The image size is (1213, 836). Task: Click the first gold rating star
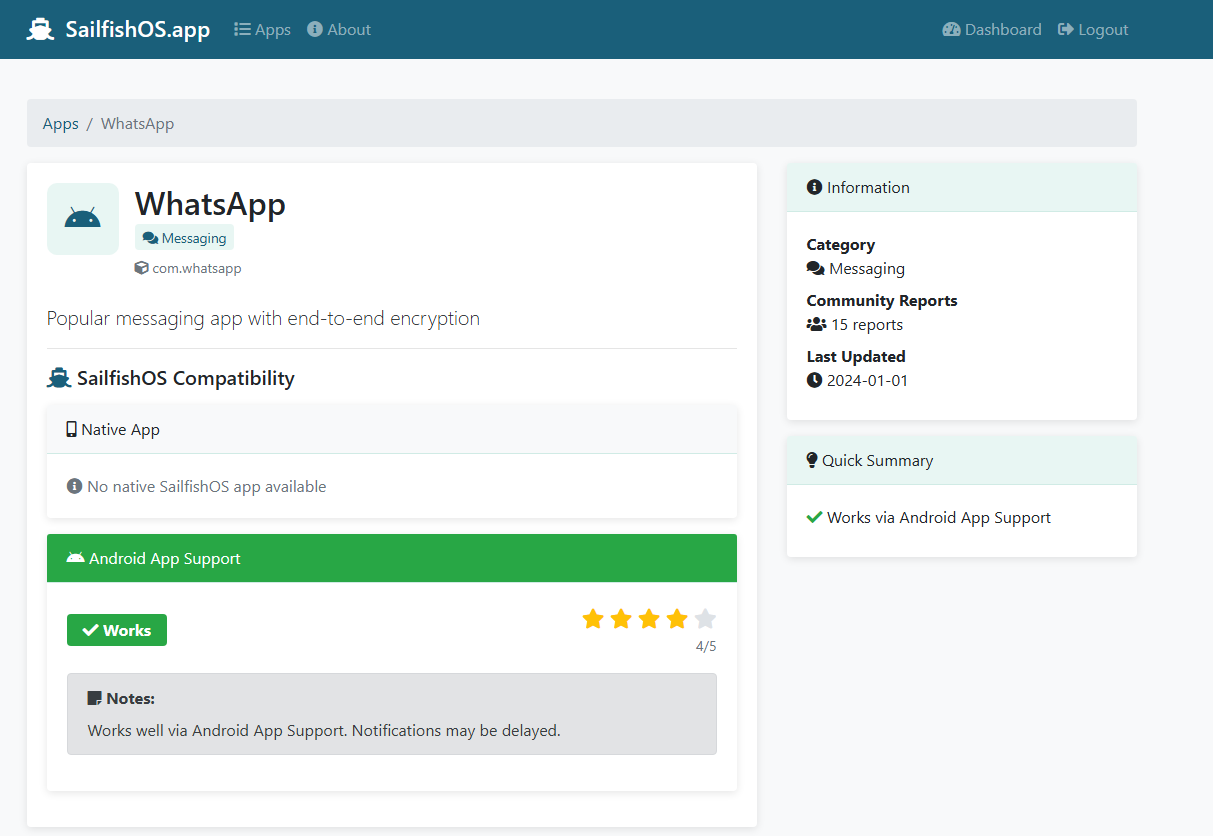coord(593,619)
